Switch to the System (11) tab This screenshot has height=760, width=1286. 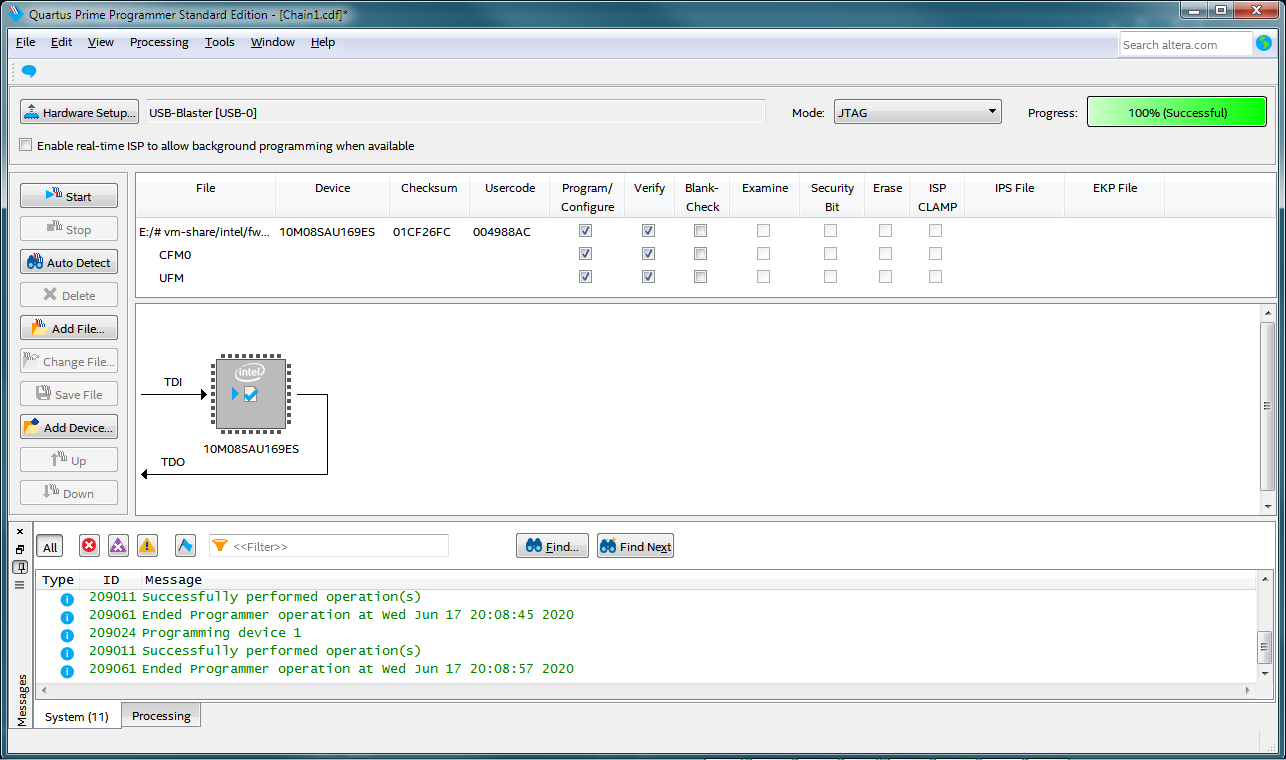(x=77, y=716)
